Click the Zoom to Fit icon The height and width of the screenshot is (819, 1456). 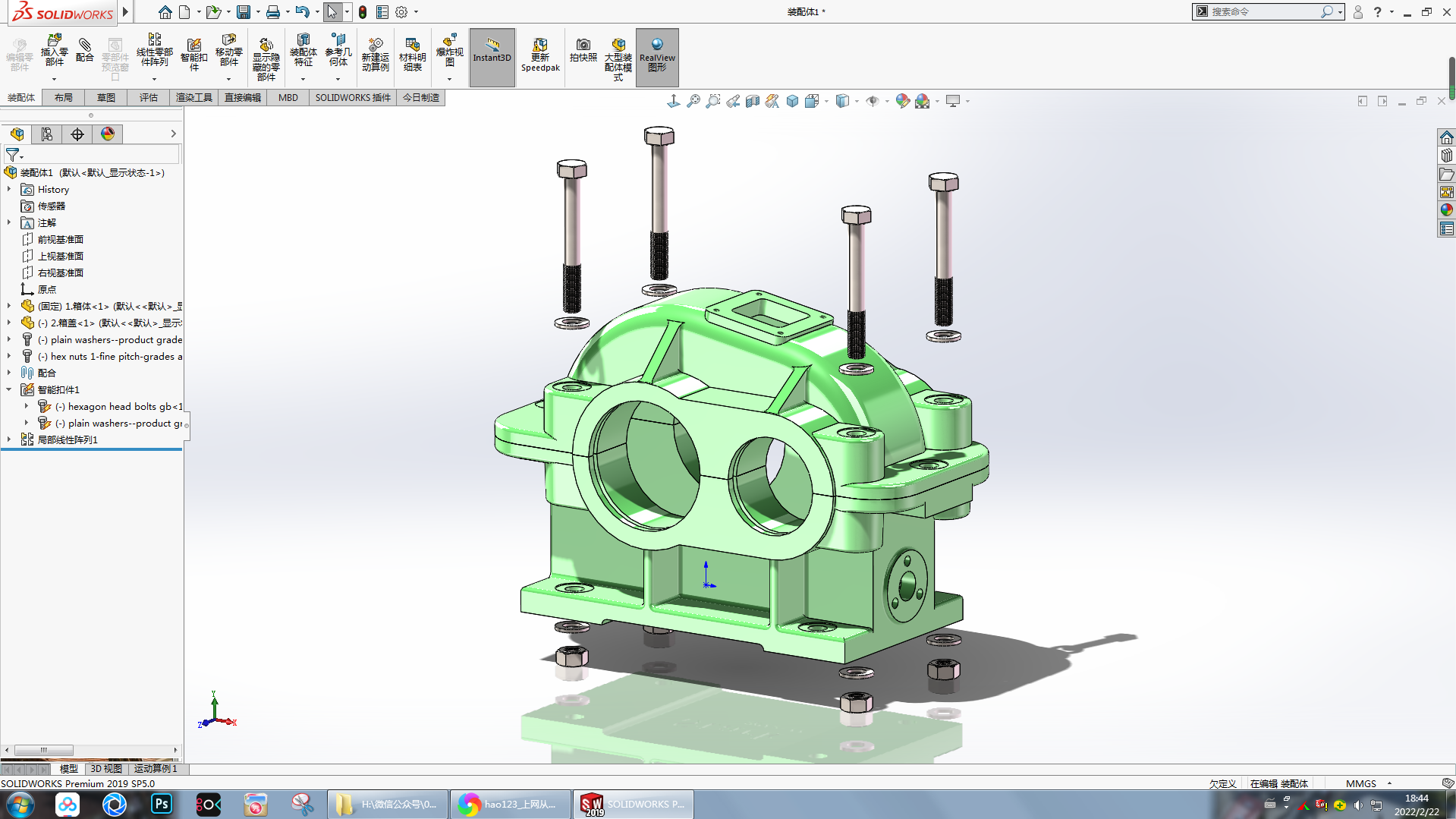click(693, 101)
